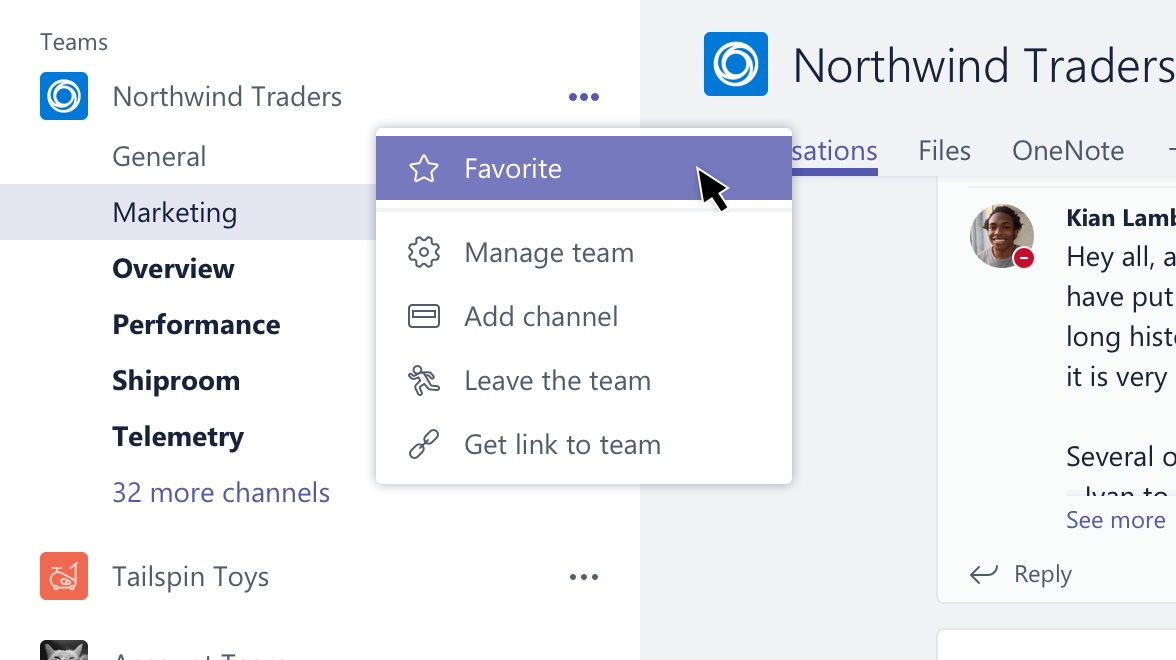Click the Get link chain icon

click(x=424, y=444)
